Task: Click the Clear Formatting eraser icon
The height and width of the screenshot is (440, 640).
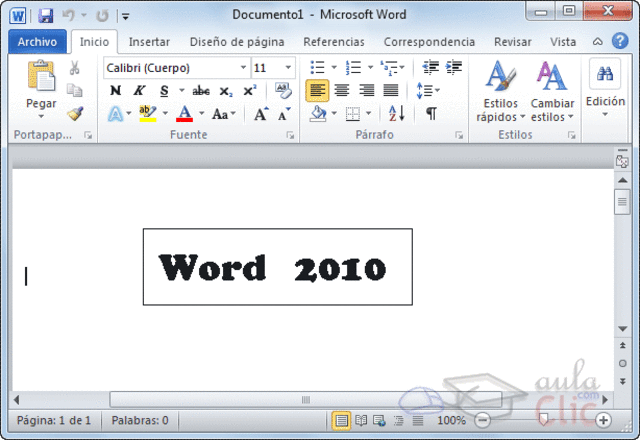Action: [283, 91]
